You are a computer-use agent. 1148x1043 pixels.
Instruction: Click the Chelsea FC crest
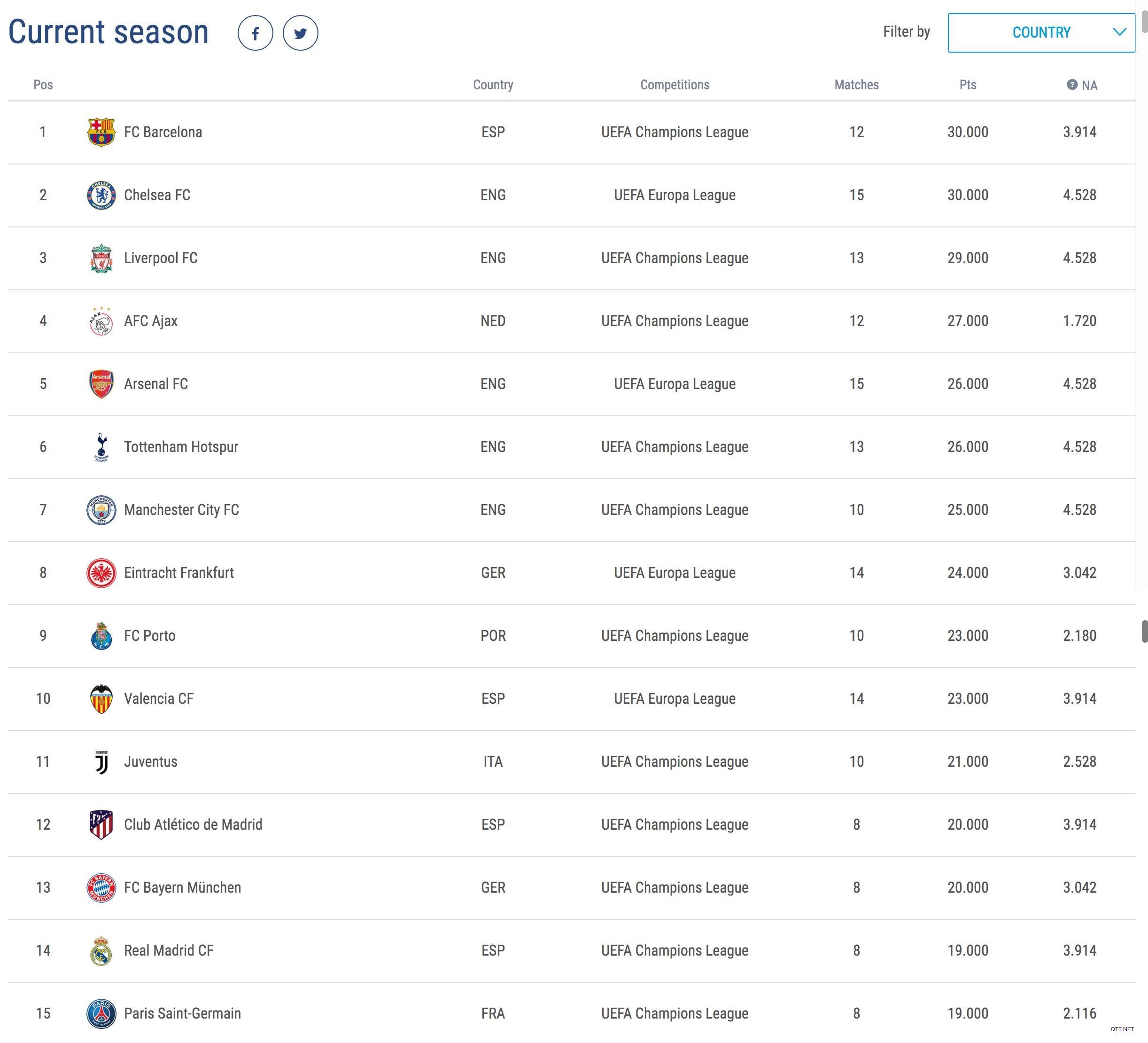101,195
